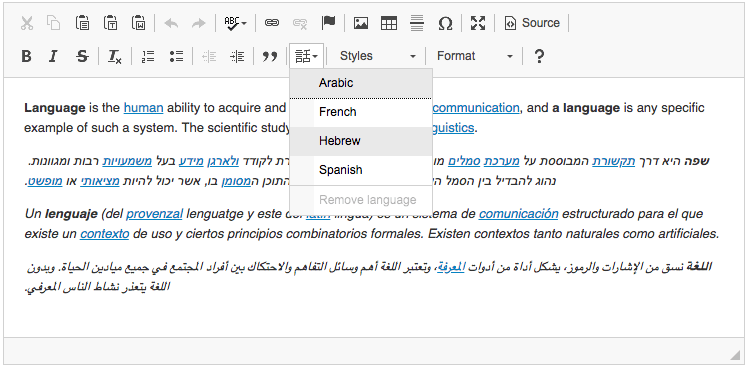The height and width of the screenshot is (367, 748).
Task: Insert a numbered list
Action: [148, 56]
